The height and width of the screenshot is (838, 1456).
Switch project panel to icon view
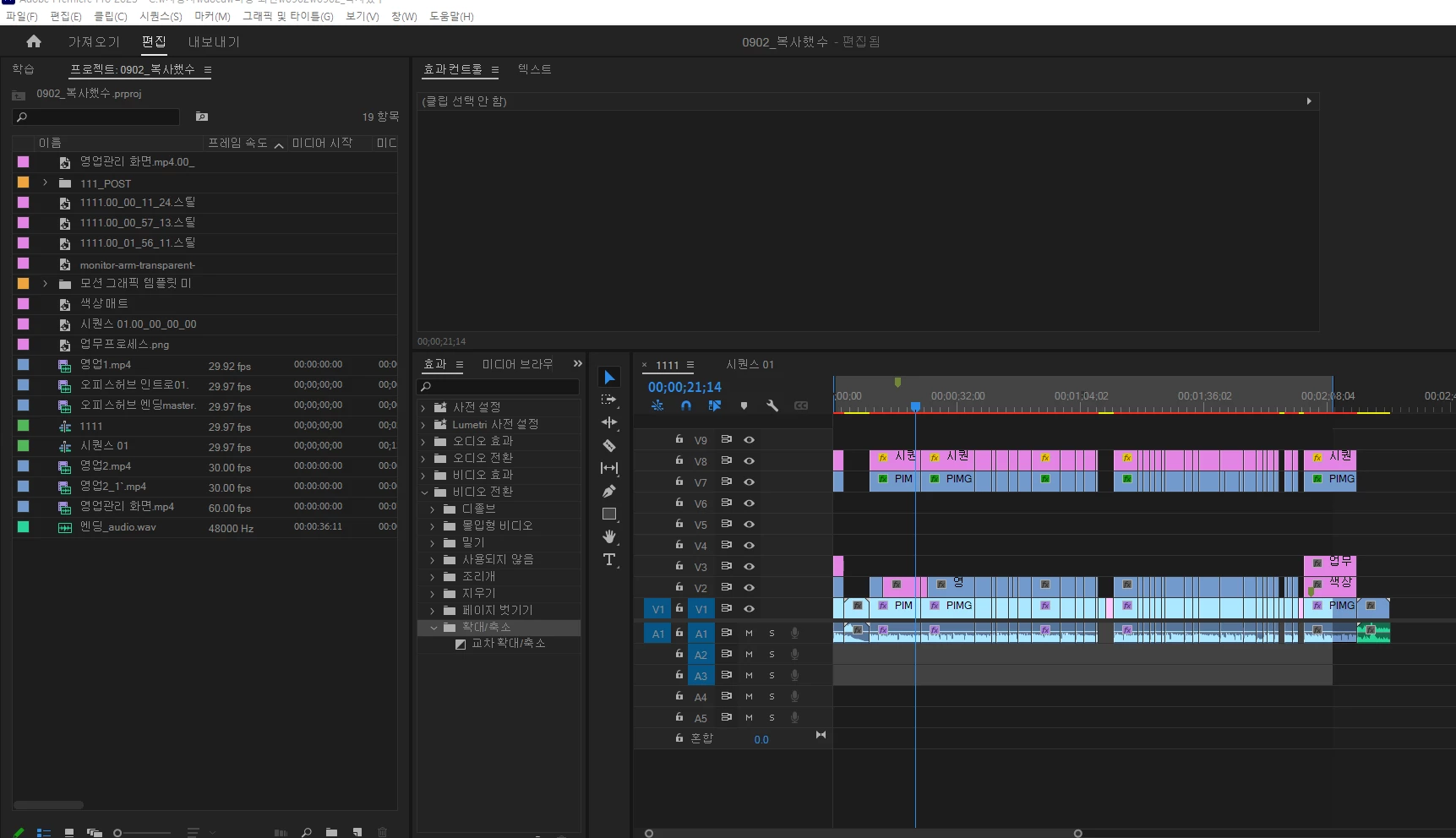69,833
